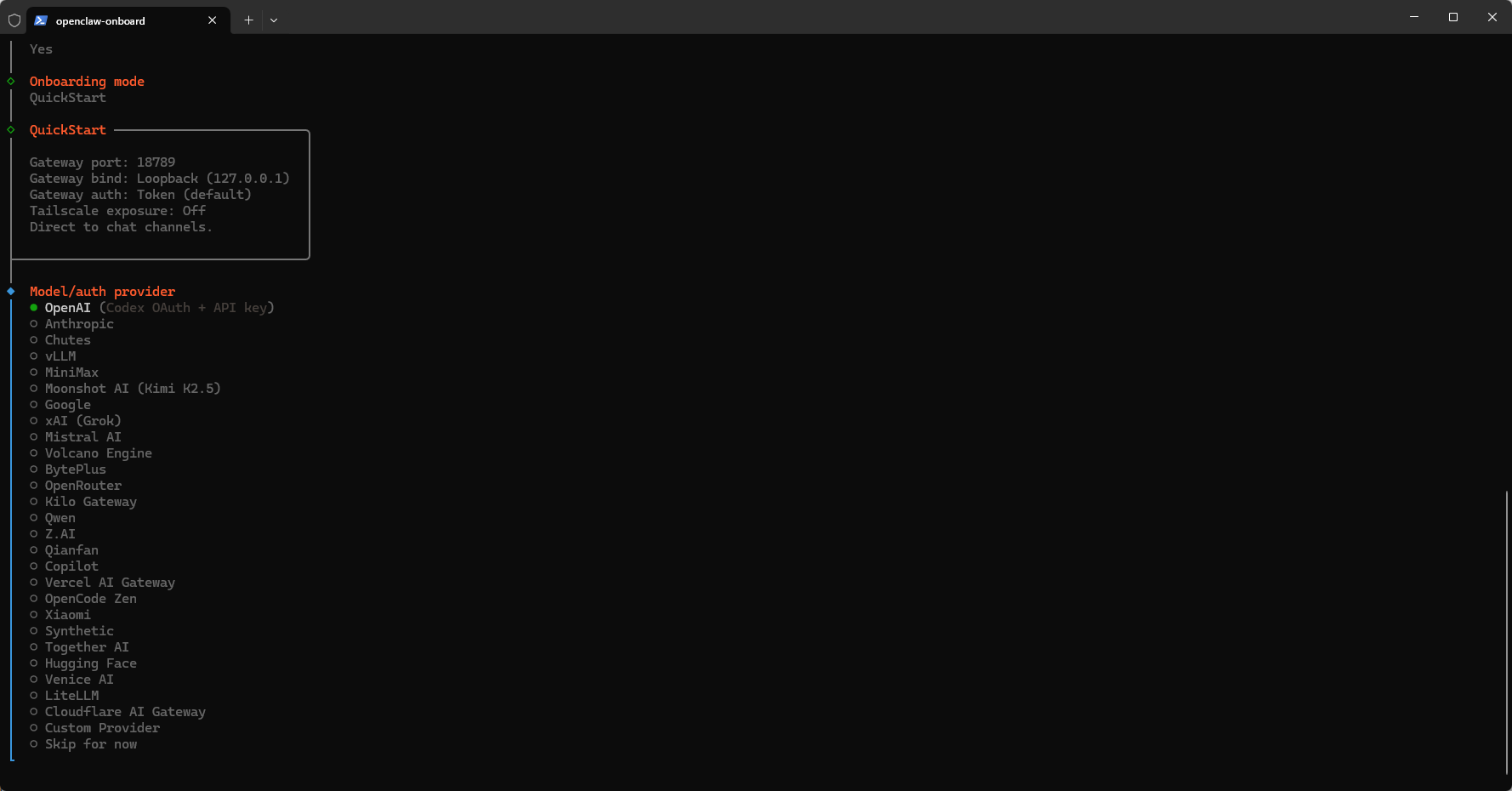Expand the new tab profile dropdown chevron
The width and height of the screenshot is (1512, 791).
[274, 20]
